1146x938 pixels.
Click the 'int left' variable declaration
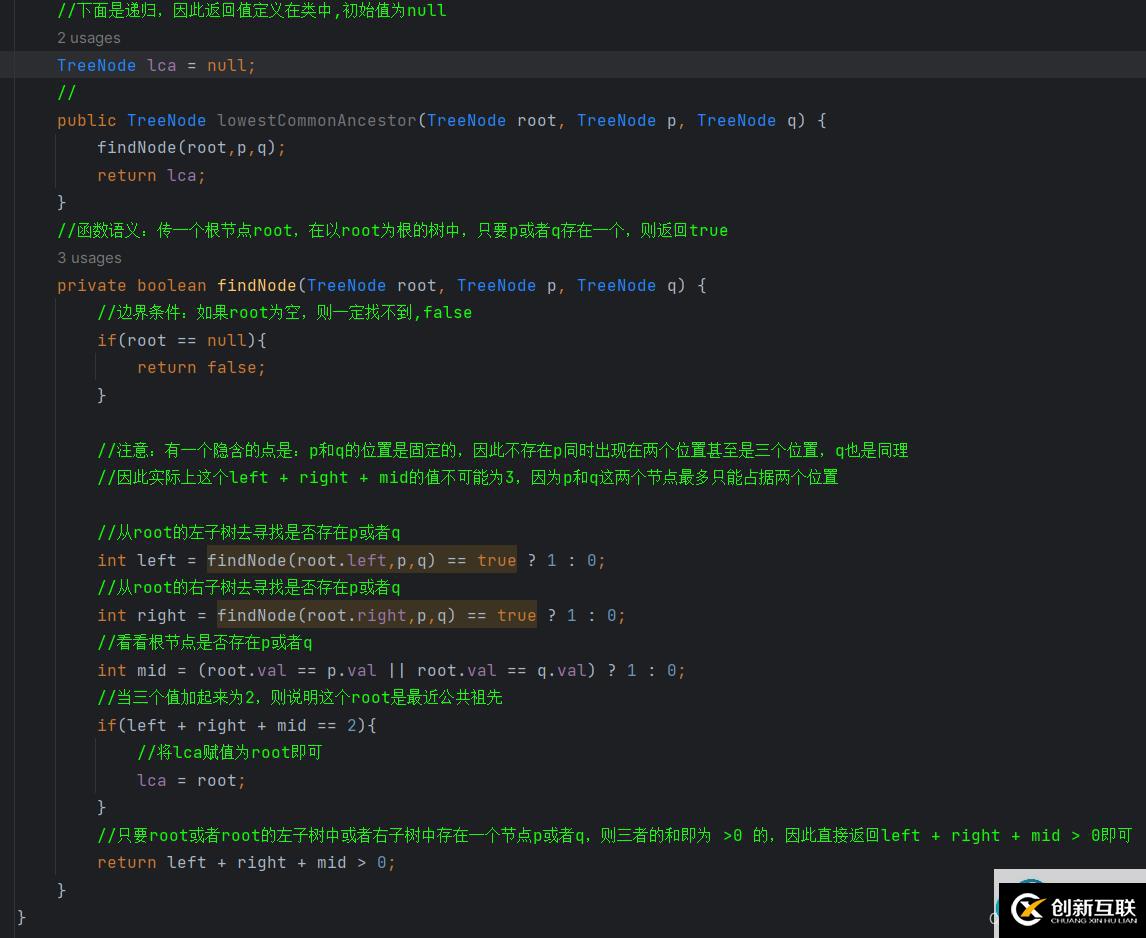coord(137,560)
